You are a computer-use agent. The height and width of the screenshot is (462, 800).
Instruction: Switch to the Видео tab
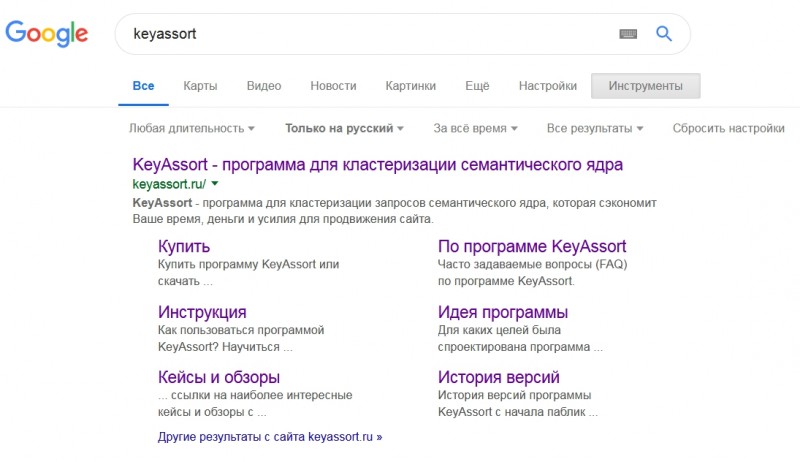(x=263, y=86)
